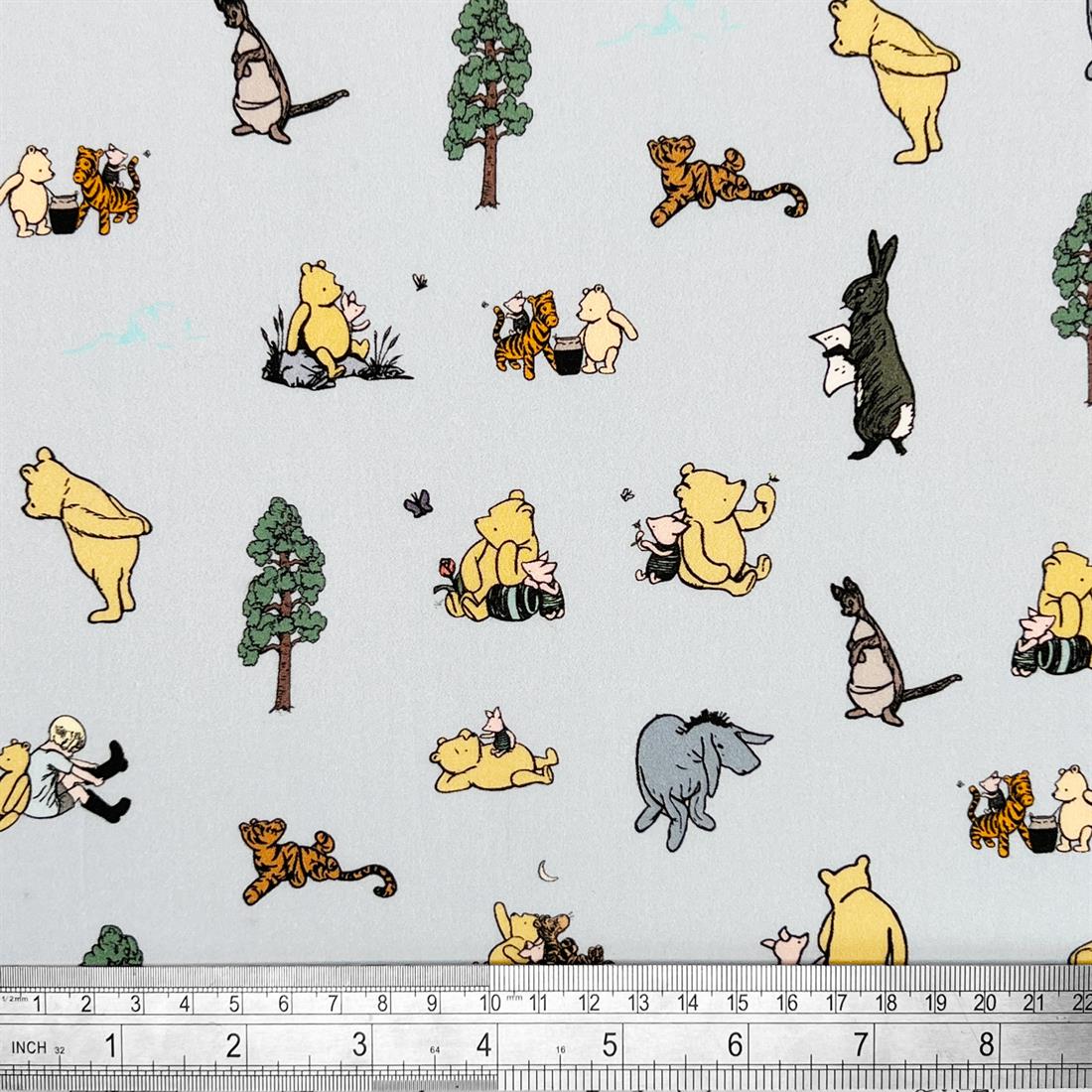The image size is (1092, 1092).
Task: Select Pooh and Piglet sitting on rock
Action: (x=328, y=323)
